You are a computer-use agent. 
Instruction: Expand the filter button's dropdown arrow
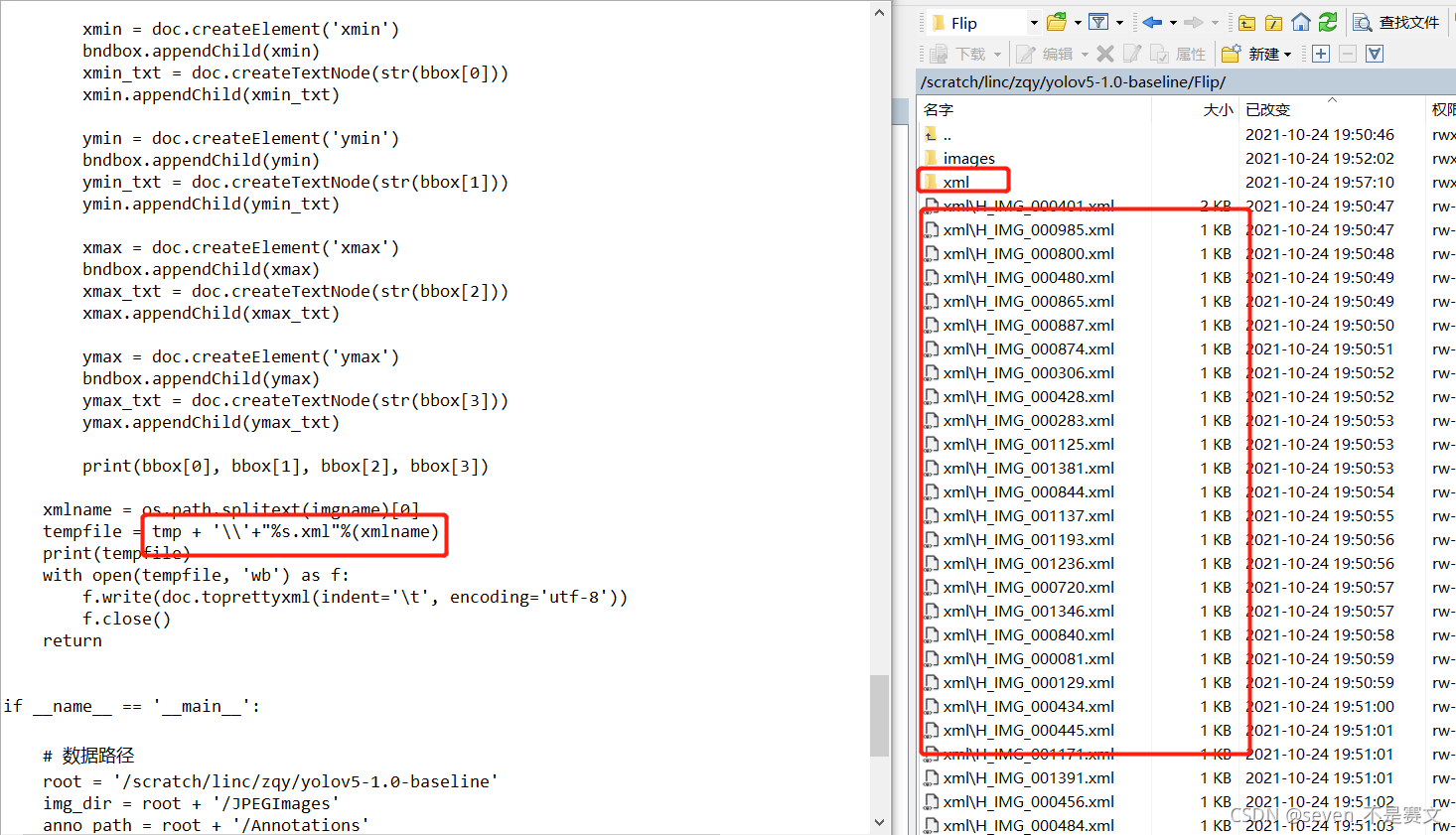tap(1119, 22)
